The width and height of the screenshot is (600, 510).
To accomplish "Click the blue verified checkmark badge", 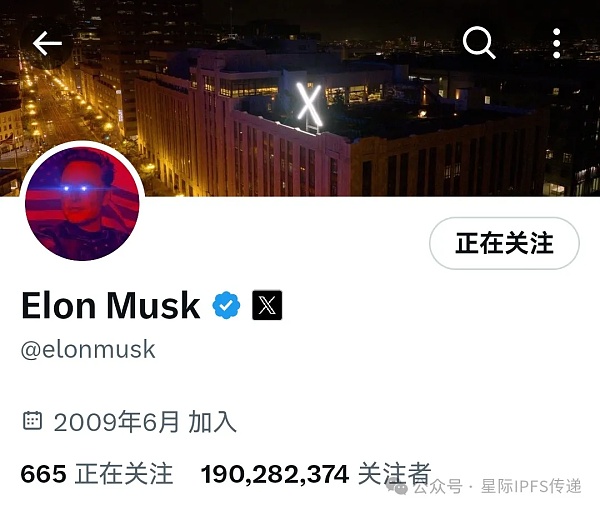I will click(x=226, y=305).
